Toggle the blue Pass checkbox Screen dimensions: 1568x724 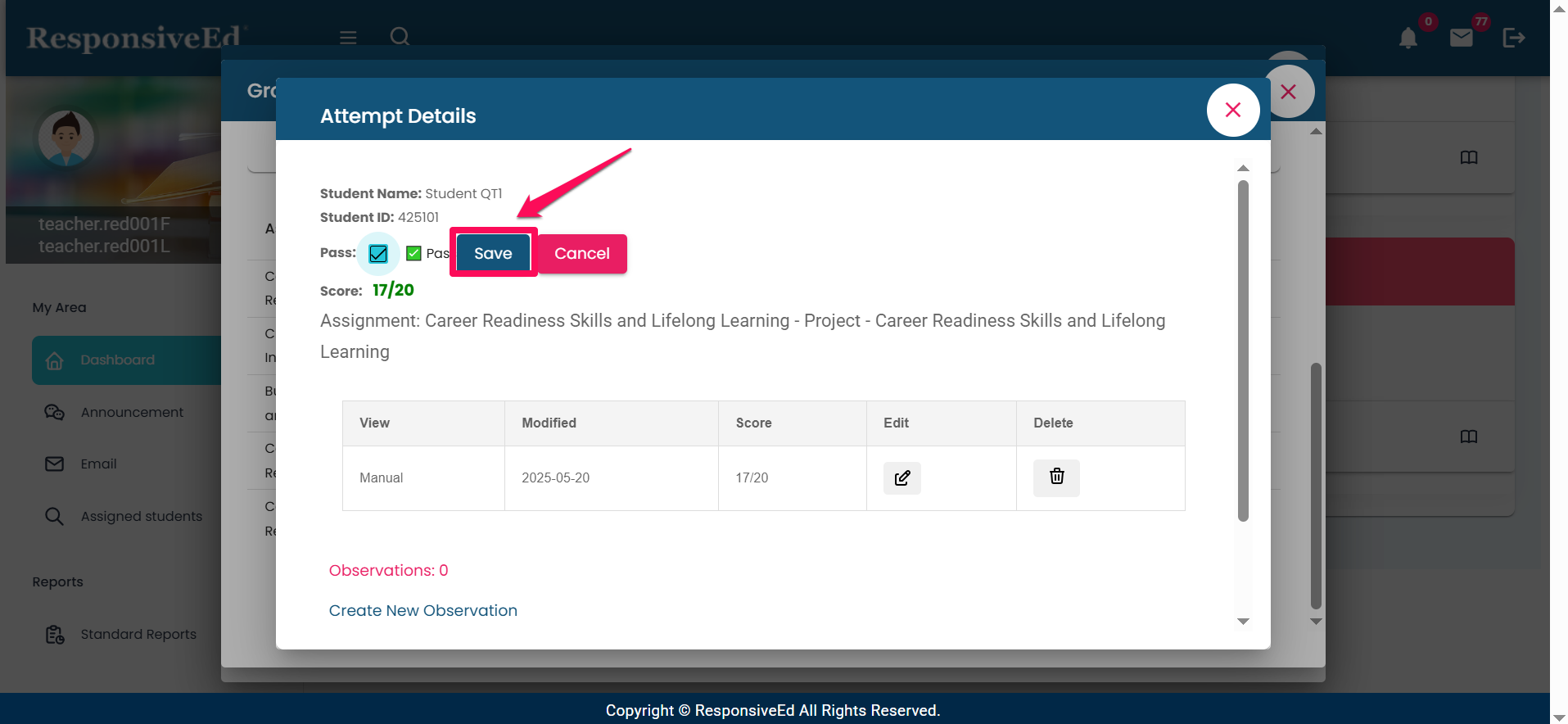click(x=378, y=254)
